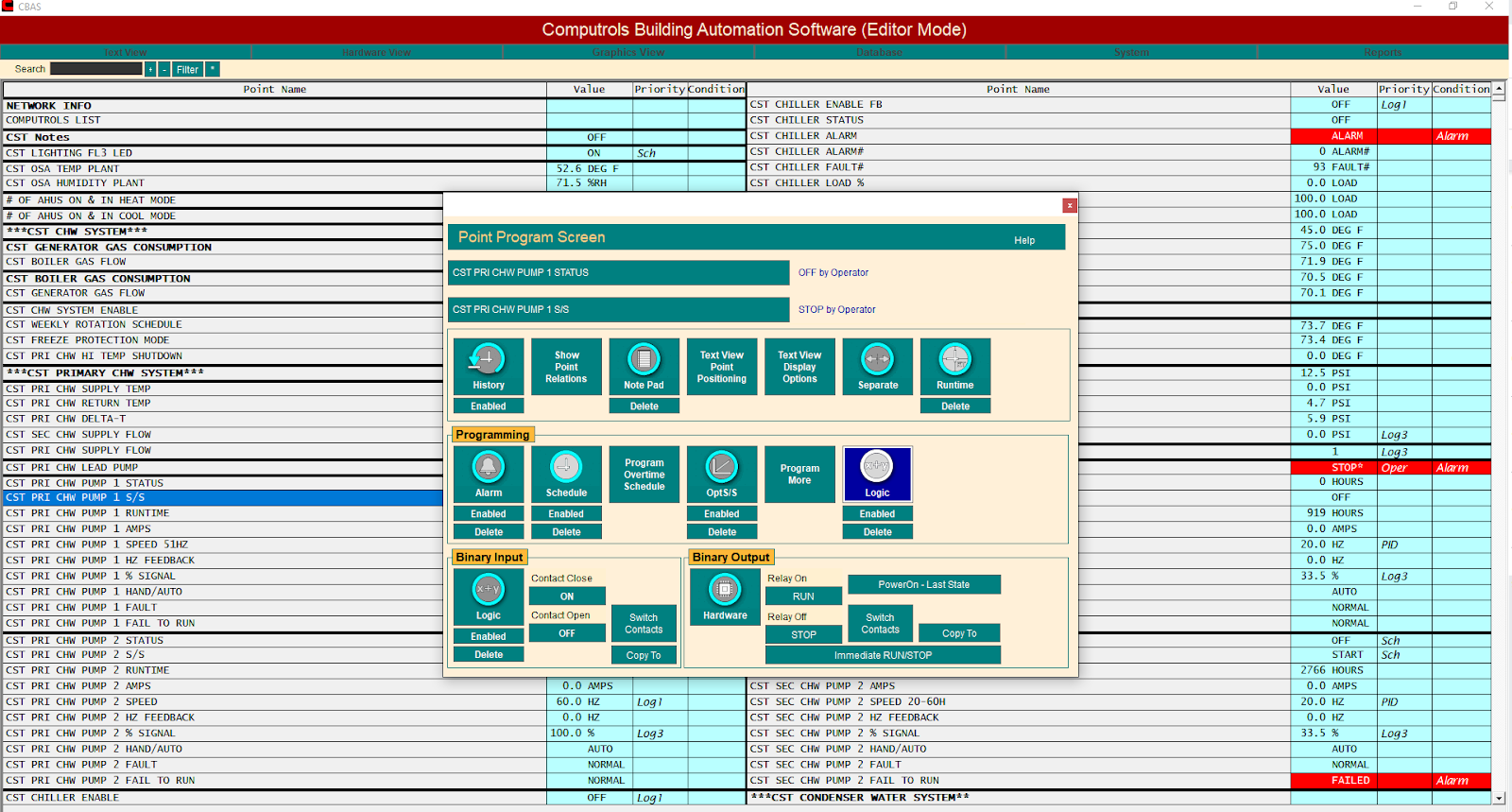Click Delete under Runtime
1512x812 pixels.
(955, 406)
